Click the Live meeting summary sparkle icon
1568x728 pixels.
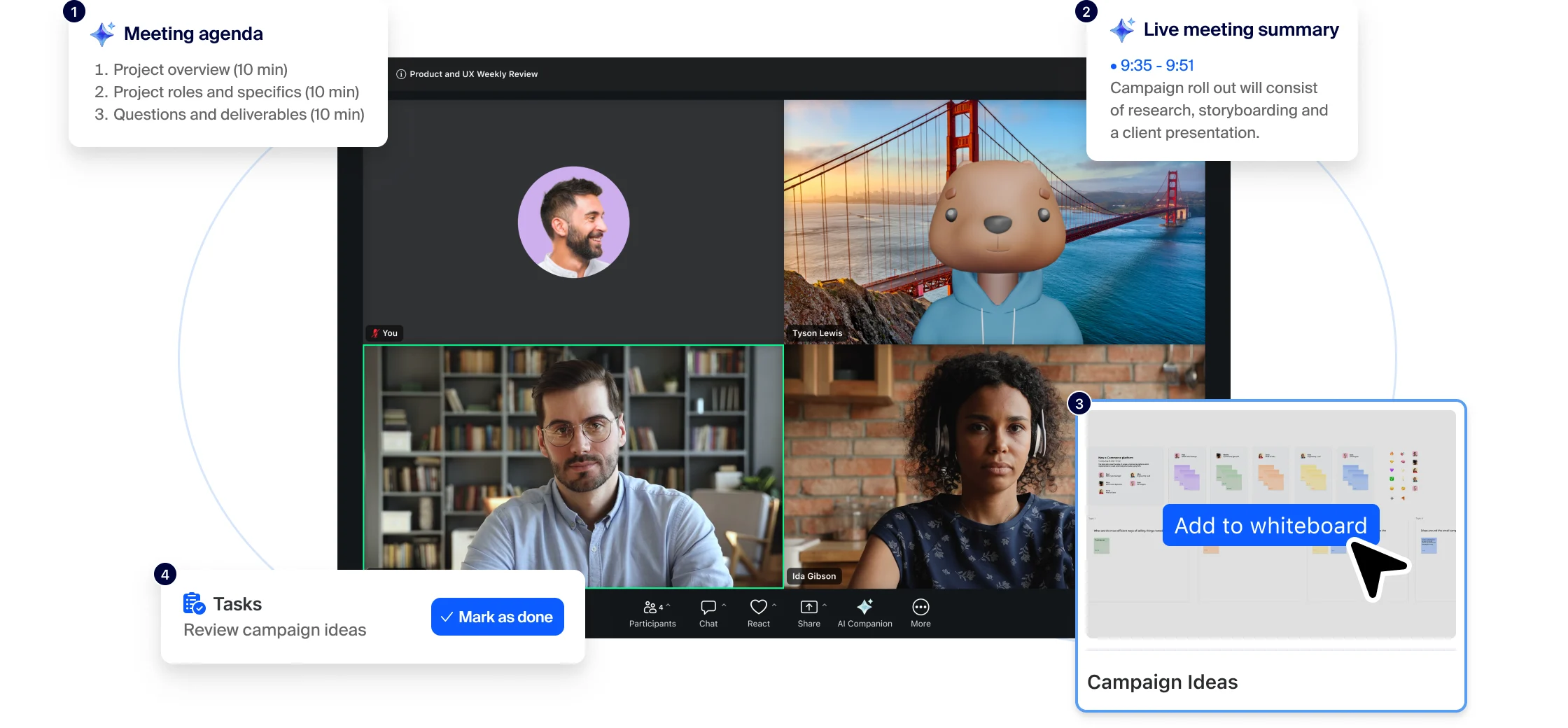(x=1122, y=29)
